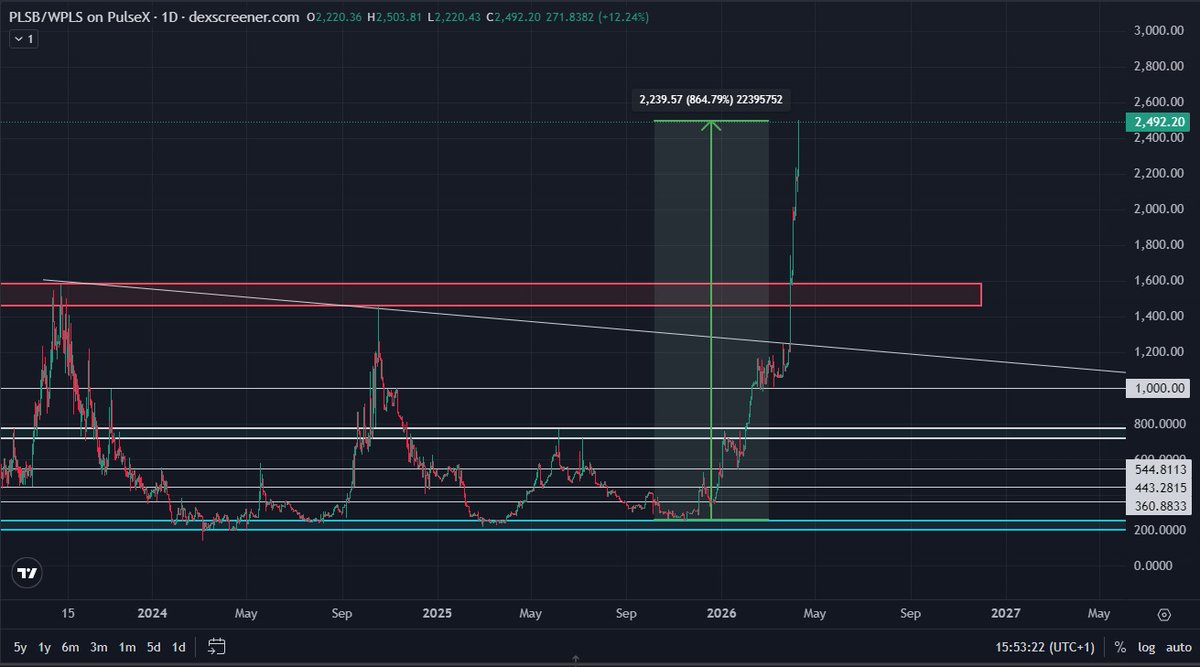The height and width of the screenshot is (667, 1200).
Task: Open chart settings gear on price axis
Action: (1164, 615)
